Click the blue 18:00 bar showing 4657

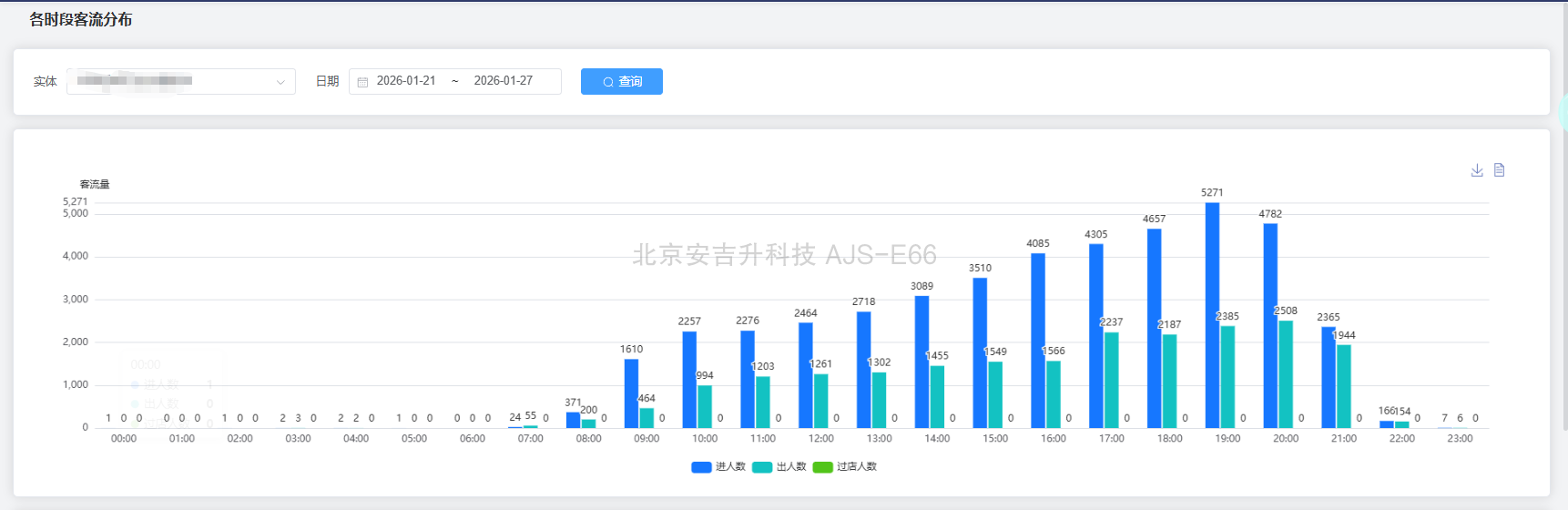(1154, 328)
